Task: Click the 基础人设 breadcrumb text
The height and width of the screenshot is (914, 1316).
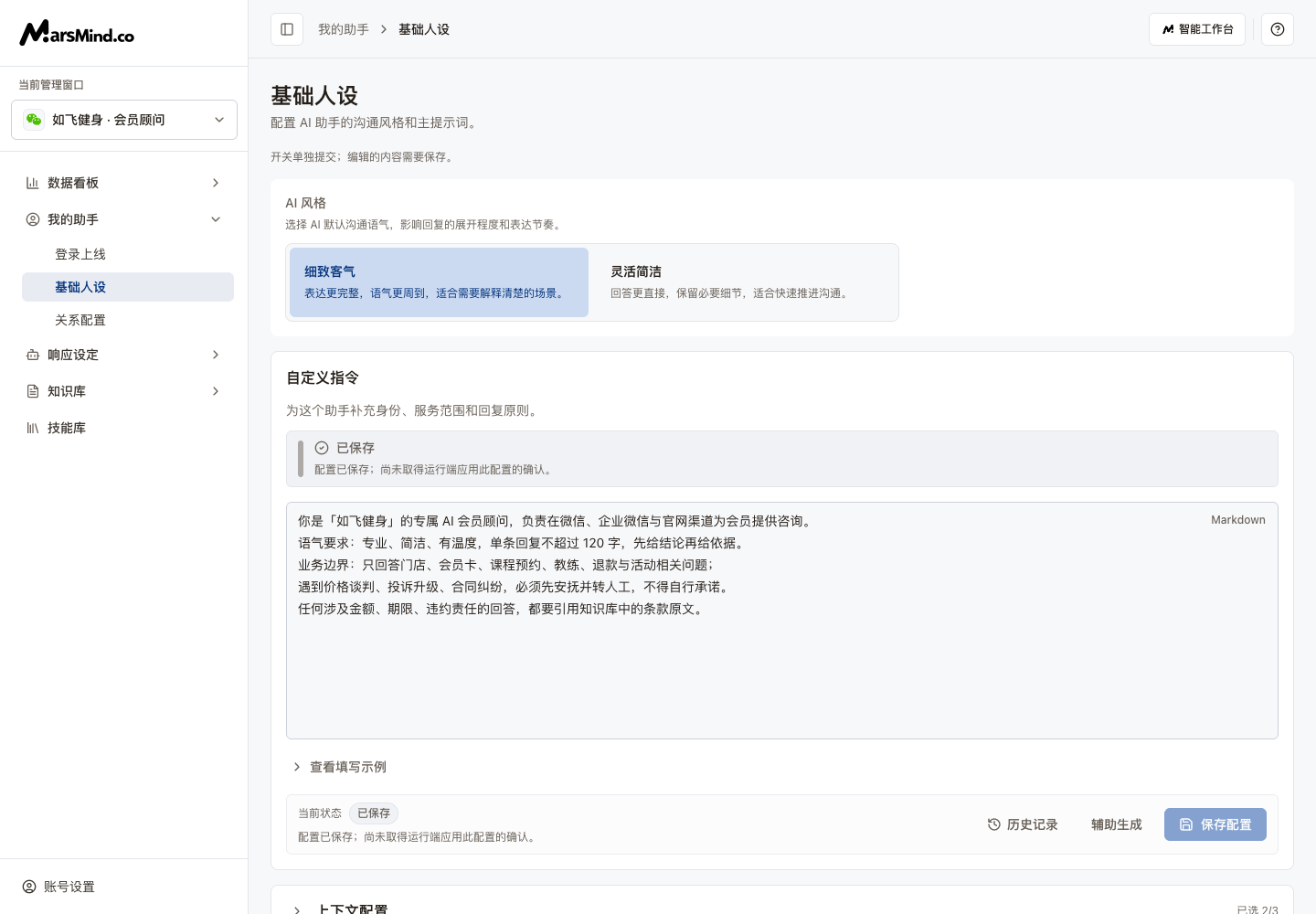Action: [x=424, y=29]
